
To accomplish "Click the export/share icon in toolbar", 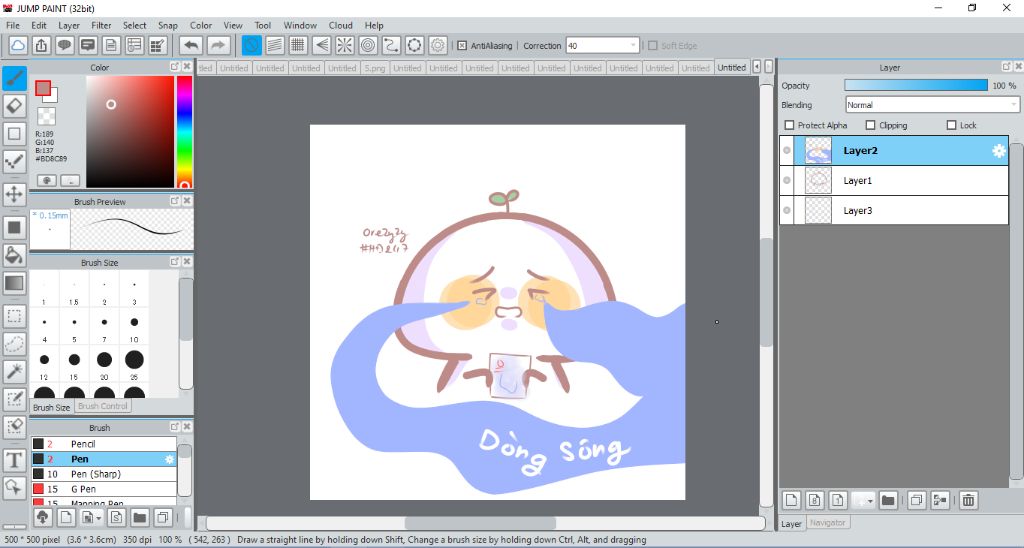I will pyautogui.click(x=41, y=45).
